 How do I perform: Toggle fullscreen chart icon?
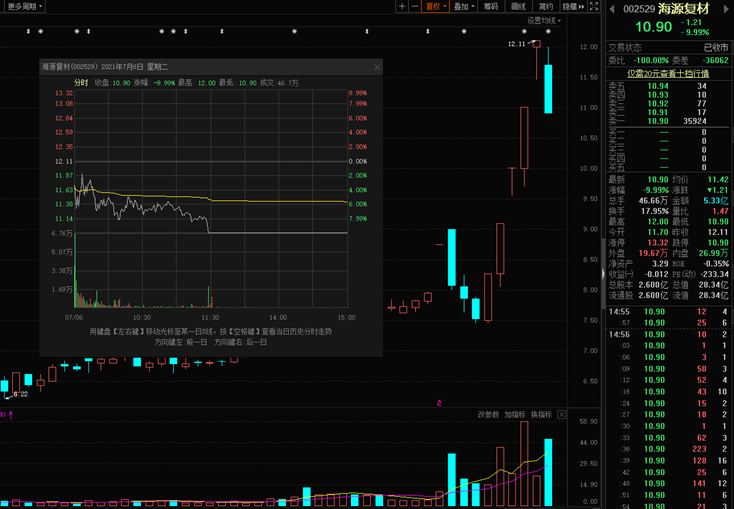coord(594,6)
